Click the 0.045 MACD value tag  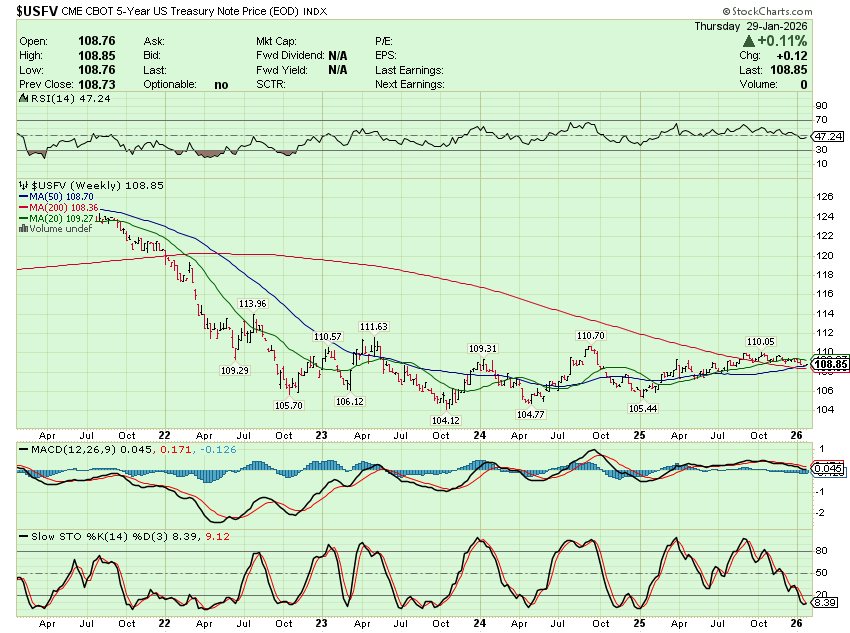tap(823, 468)
